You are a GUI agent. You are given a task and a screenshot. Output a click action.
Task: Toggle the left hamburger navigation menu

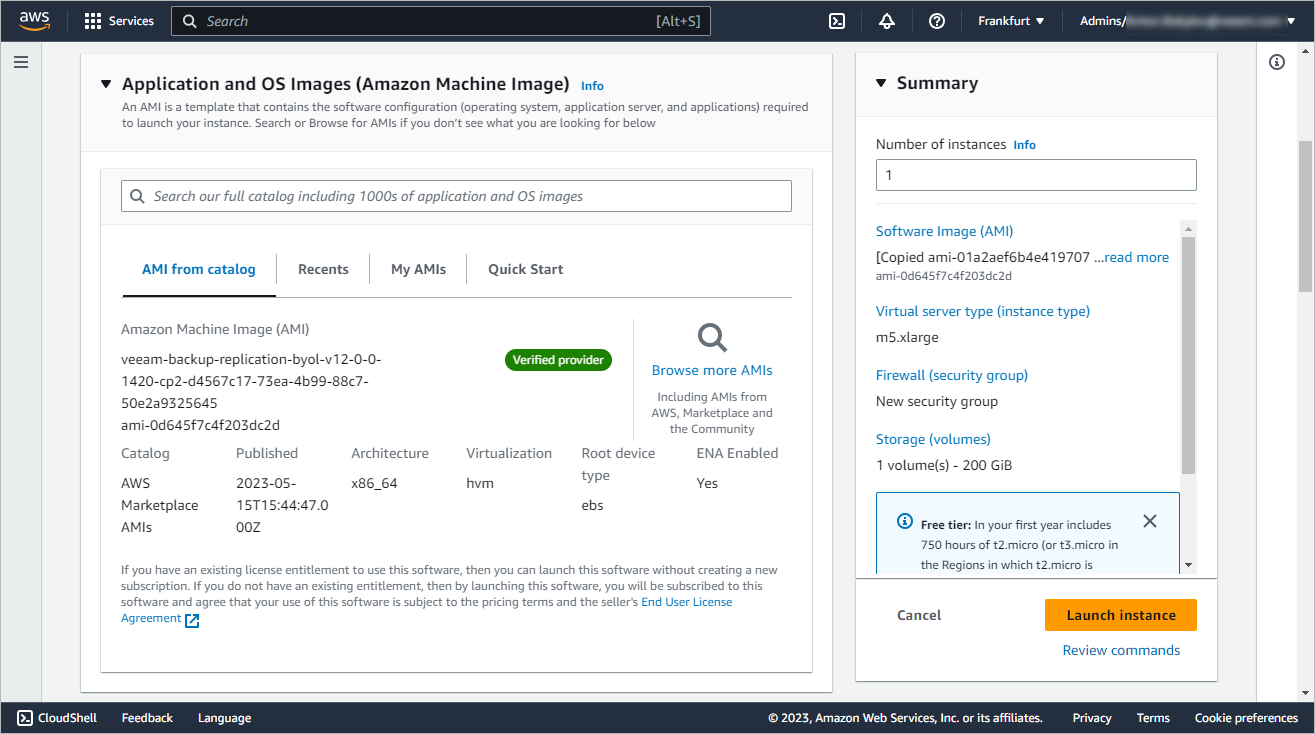[x=21, y=62]
